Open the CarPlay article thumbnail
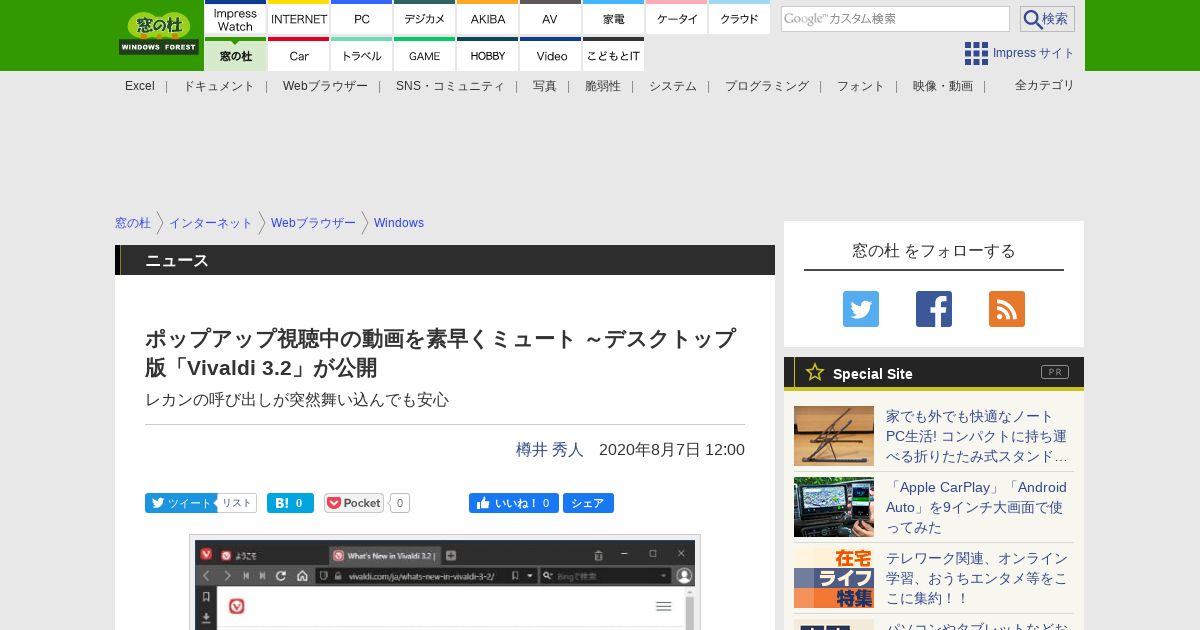Viewport: 1200px width, 630px height. coord(834,507)
